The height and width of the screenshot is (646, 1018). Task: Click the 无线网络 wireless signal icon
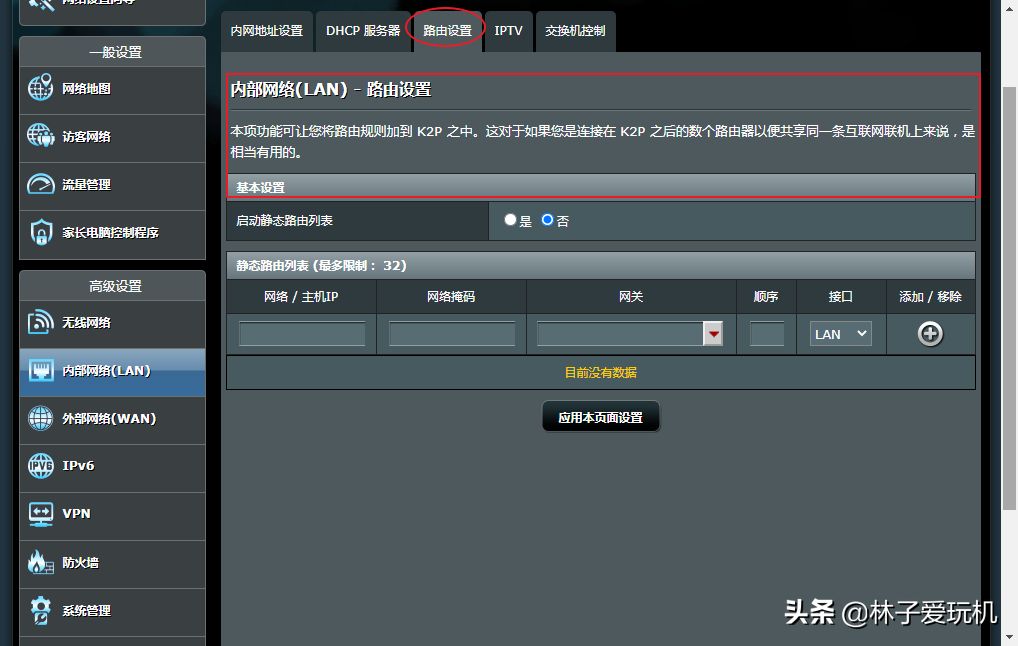pyautogui.click(x=41, y=322)
